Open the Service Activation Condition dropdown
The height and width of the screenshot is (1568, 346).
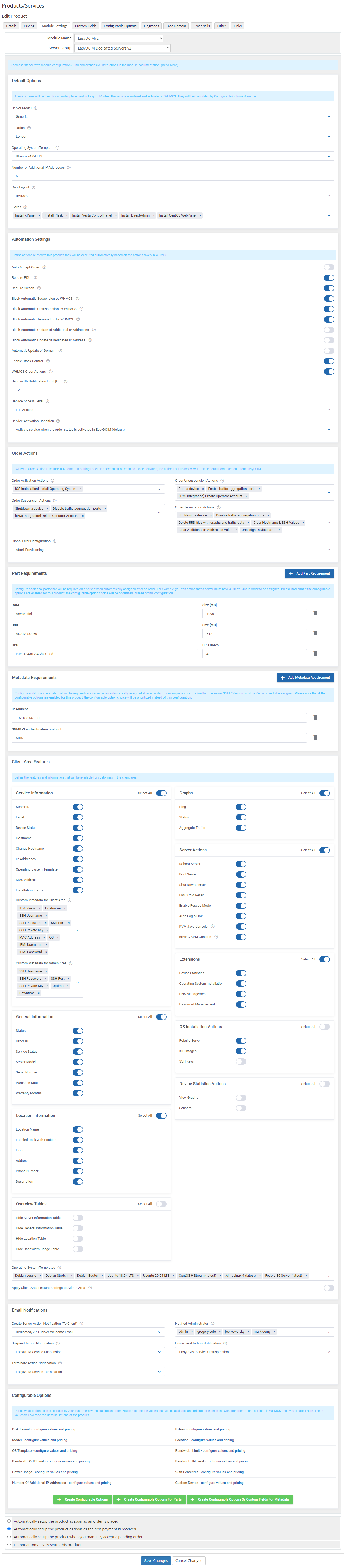coord(173,429)
